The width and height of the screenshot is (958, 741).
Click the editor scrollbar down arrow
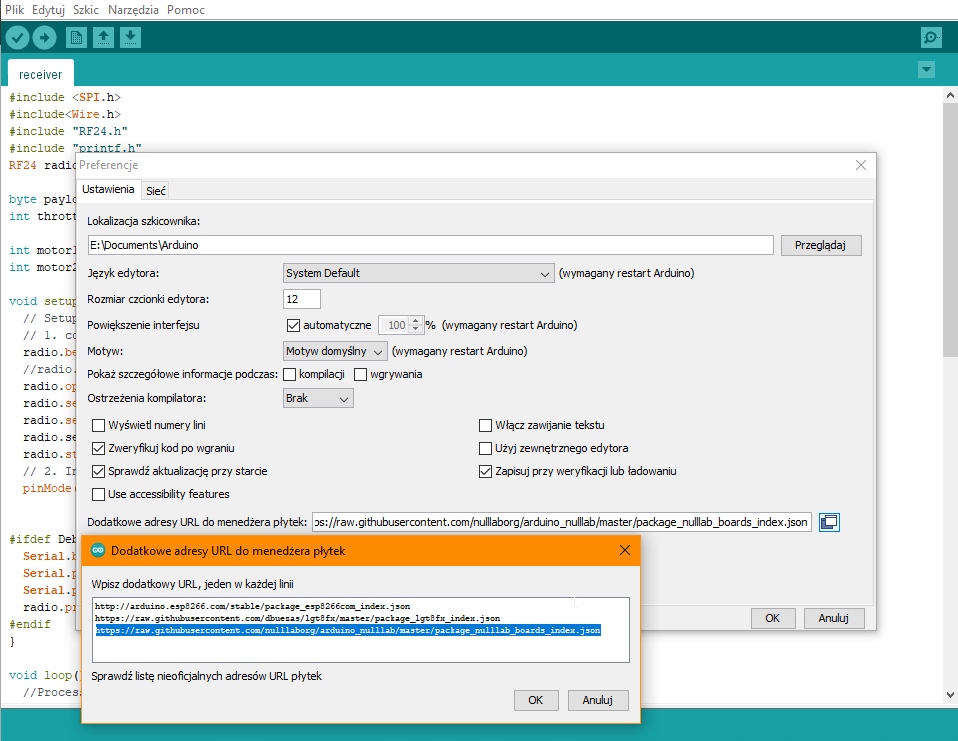[x=950, y=694]
